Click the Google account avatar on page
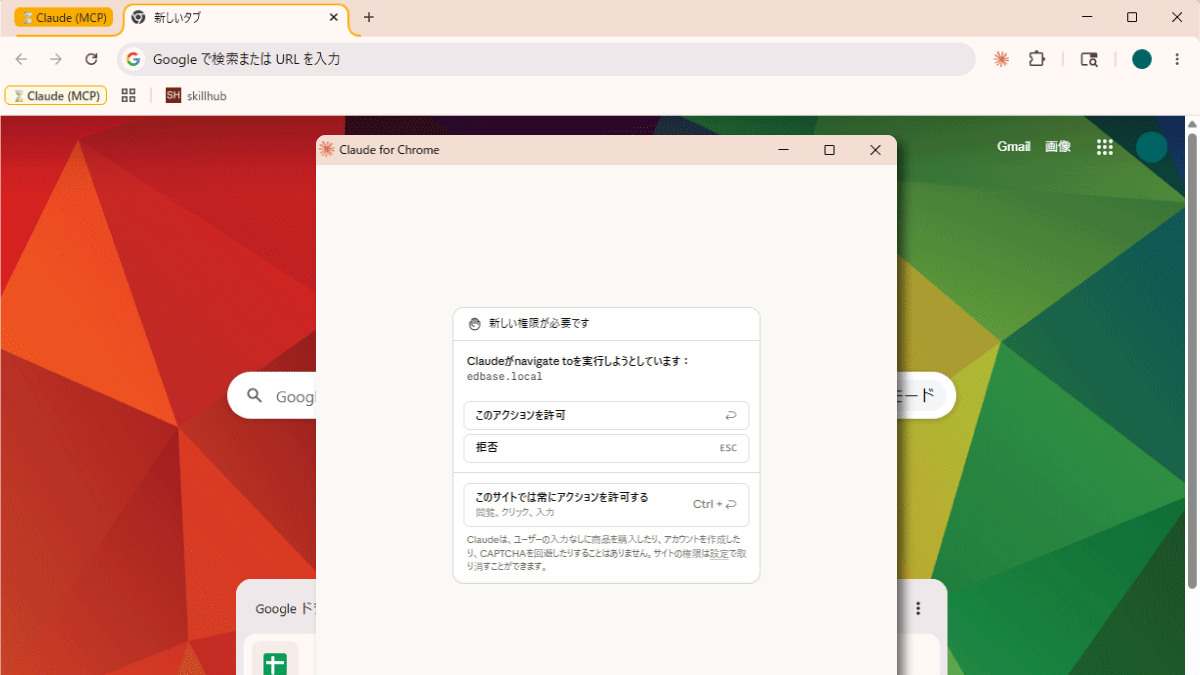Screen dimensions: 1200x675 [x=1151, y=147]
